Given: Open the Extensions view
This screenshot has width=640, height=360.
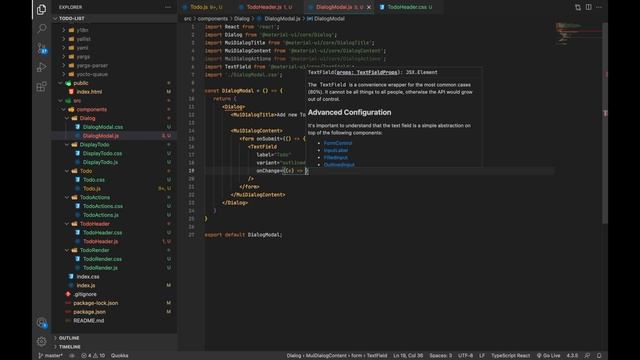Looking at the screenshot, I should tap(41, 87).
